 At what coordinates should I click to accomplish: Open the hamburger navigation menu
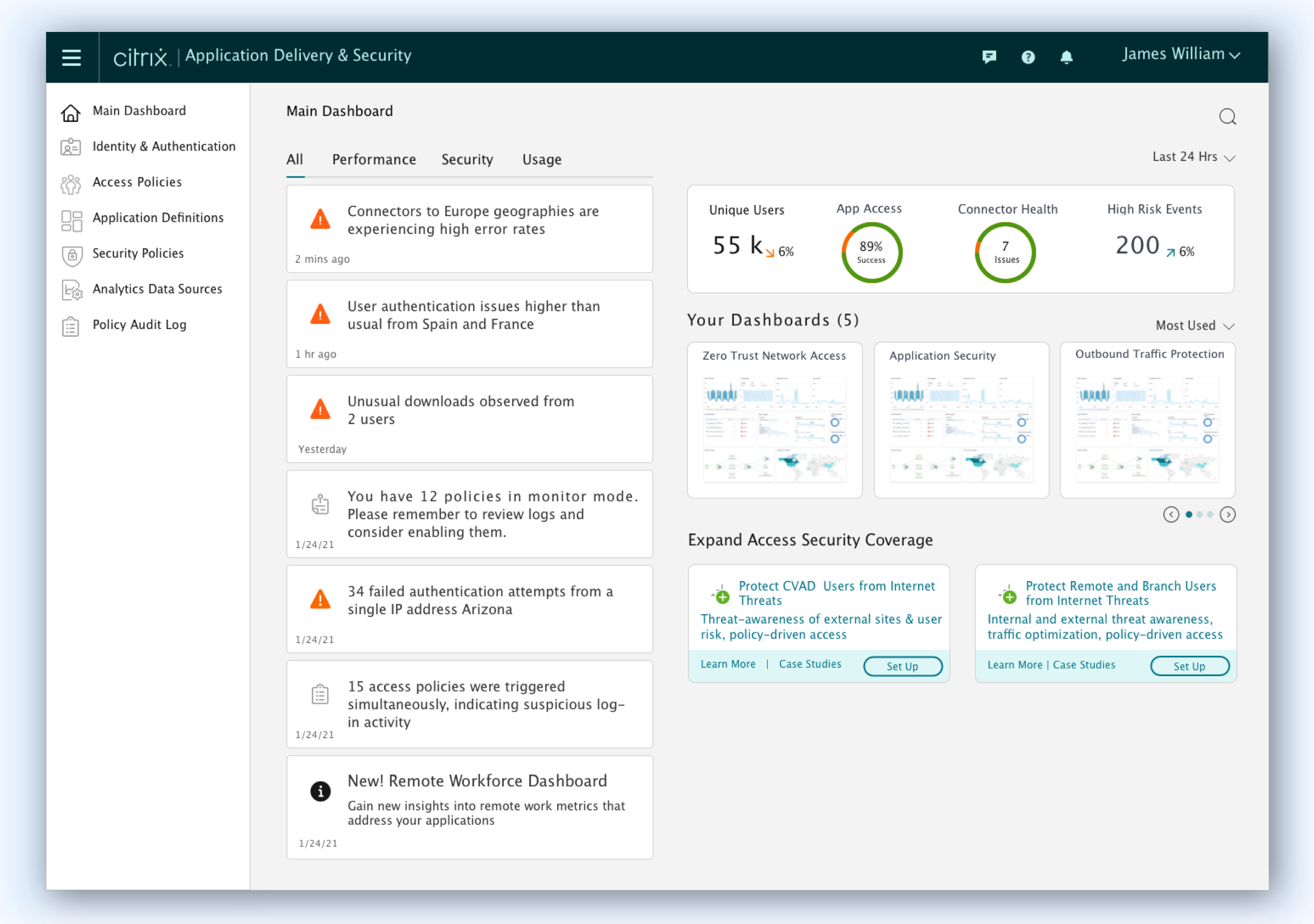(x=71, y=57)
